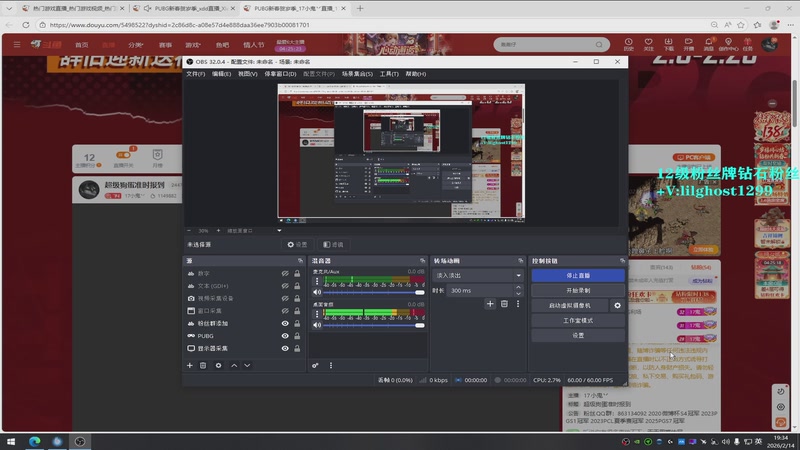Open the 麦克风/Aux channel options dots
Image resolution: width=800 pixels, height=450 pixels.
click(x=317, y=281)
